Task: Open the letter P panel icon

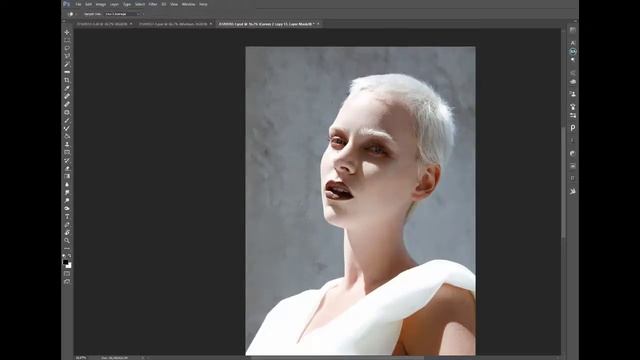Action: (x=573, y=128)
